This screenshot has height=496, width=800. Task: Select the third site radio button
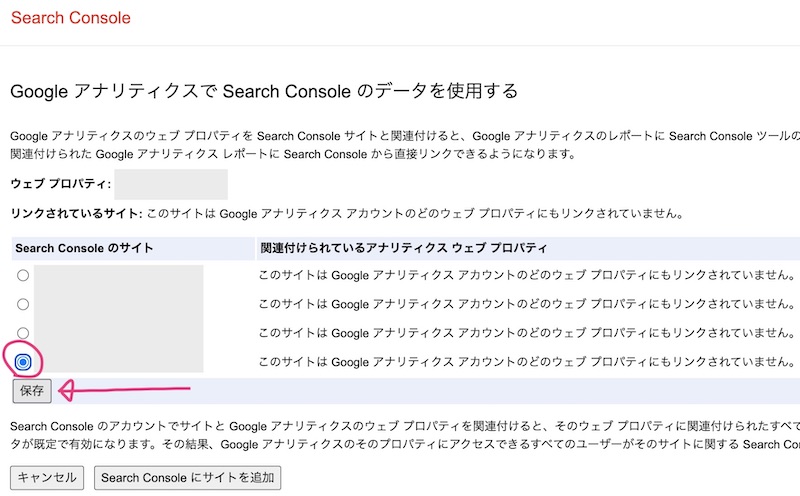[x=23, y=333]
